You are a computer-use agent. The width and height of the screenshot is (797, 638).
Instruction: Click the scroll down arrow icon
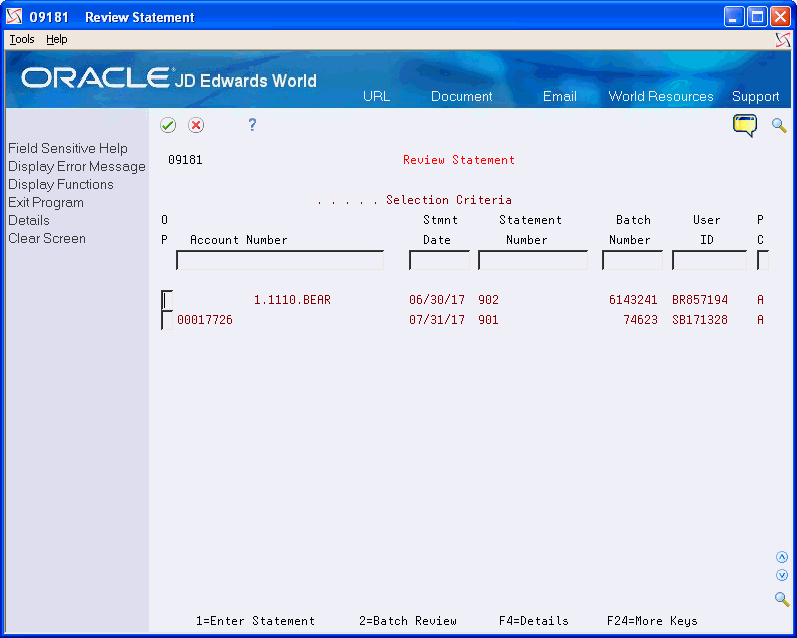[782, 575]
